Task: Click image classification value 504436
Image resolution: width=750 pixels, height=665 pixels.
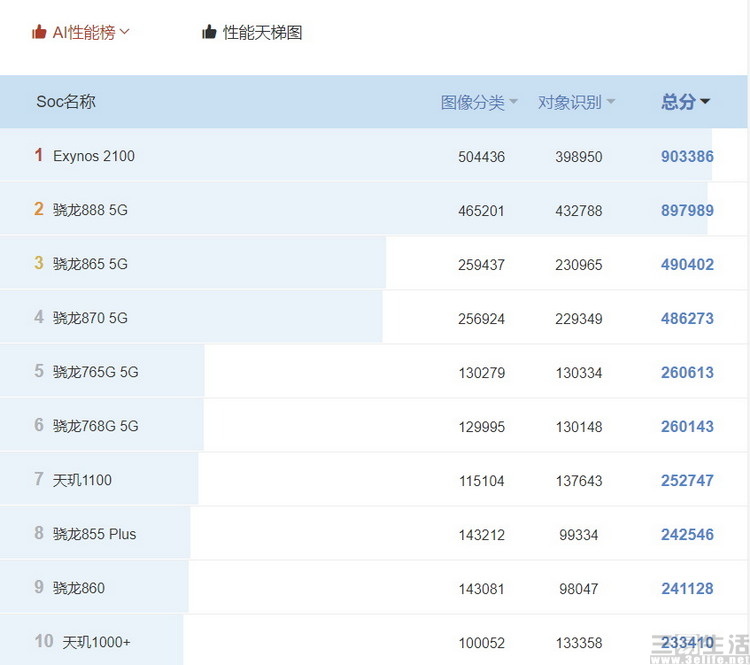Action: 482,157
